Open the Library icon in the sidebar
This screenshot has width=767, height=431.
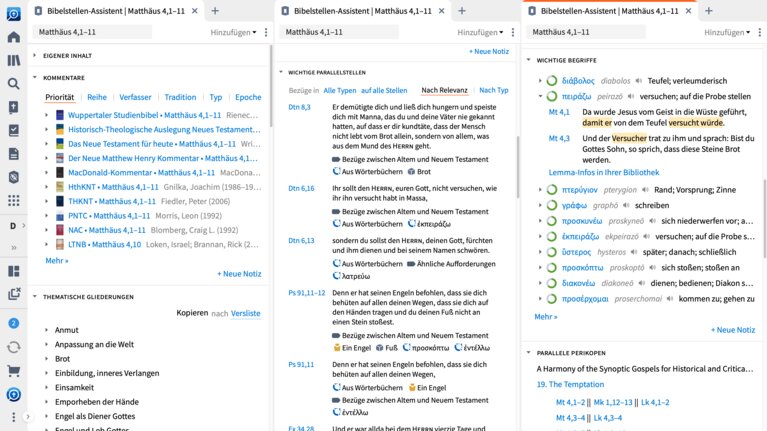tap(14, 60)
